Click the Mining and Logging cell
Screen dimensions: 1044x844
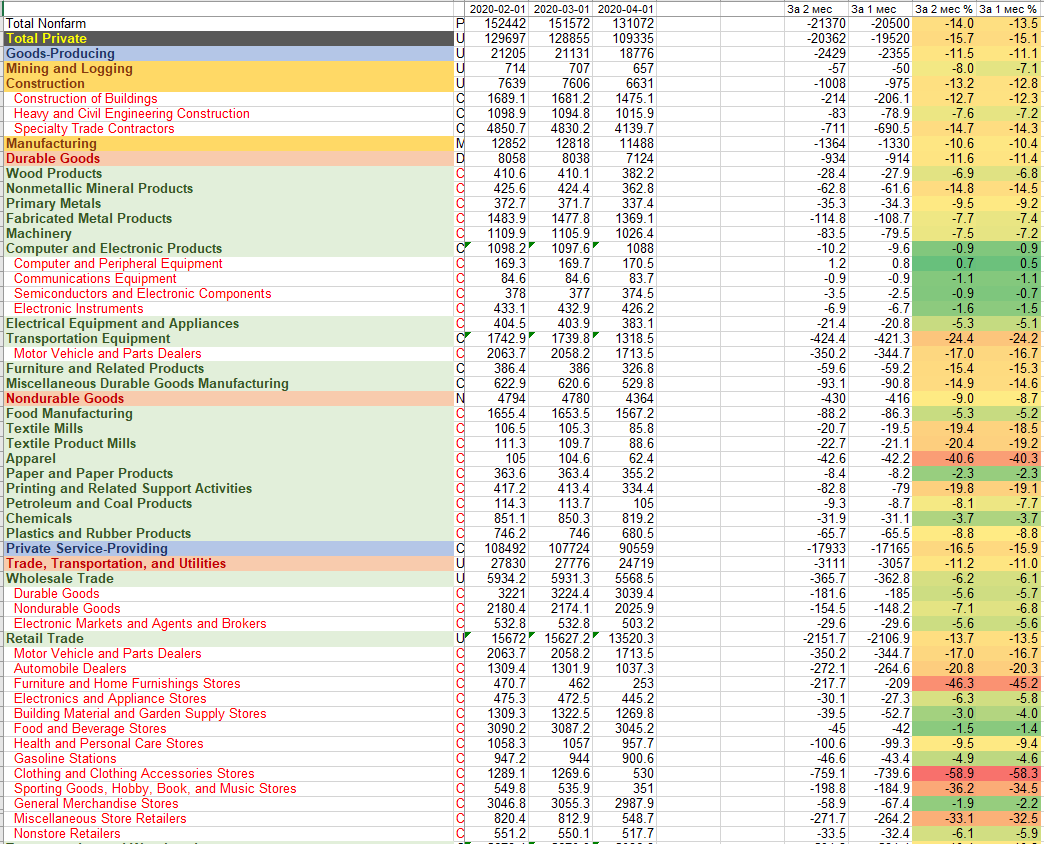click(69, 69)
